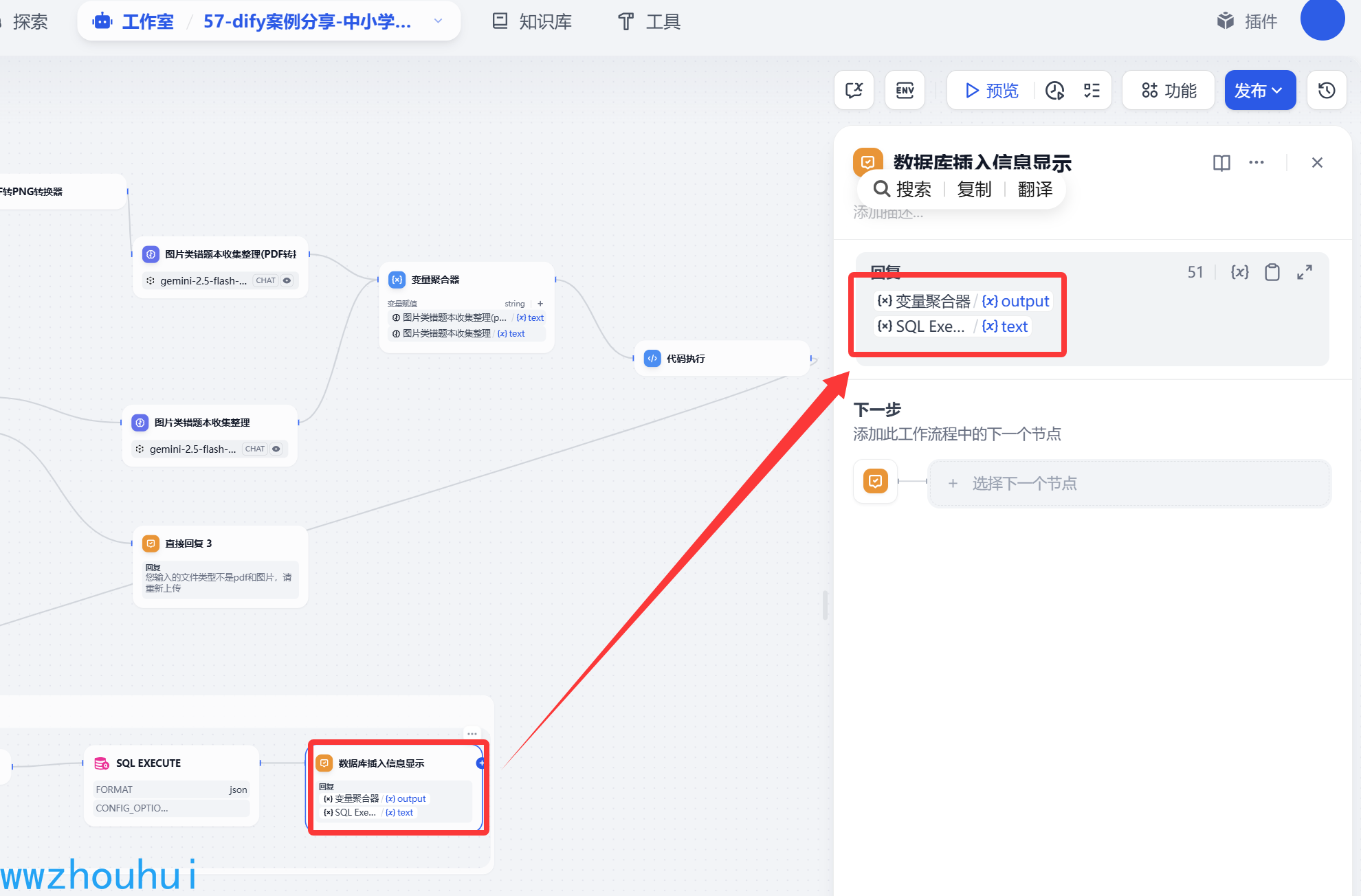Open the 发布 publish dropdown
The height and width of the screenshot is (896, 1361).
1259,90
